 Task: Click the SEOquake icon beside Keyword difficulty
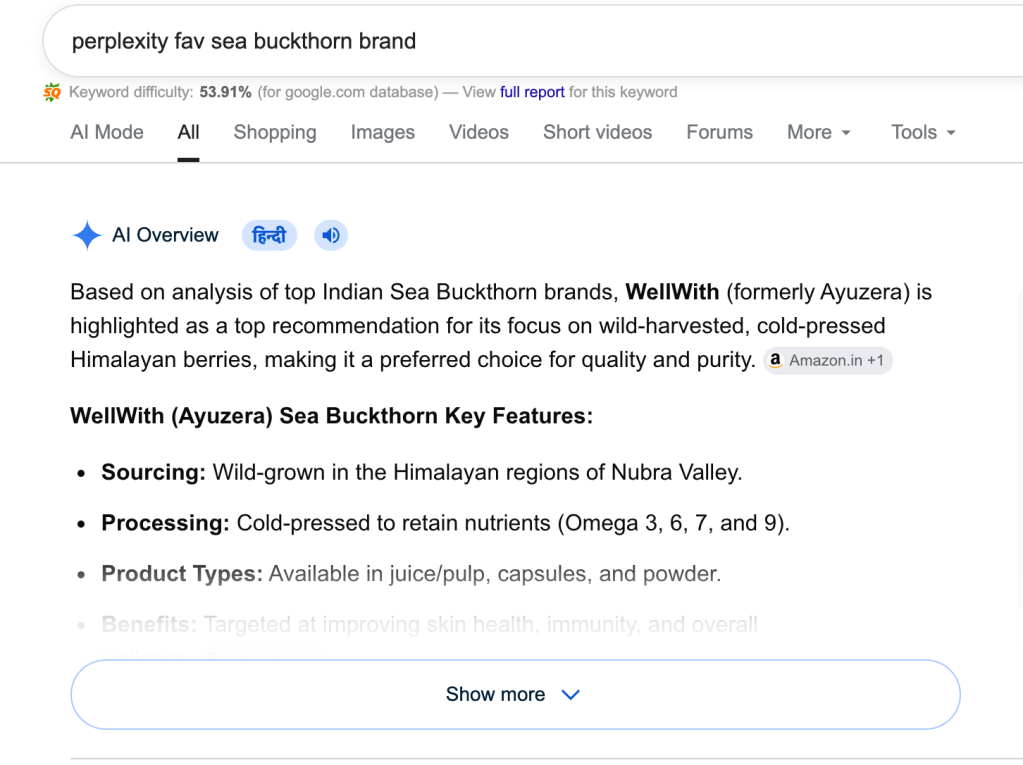[52, 93]
